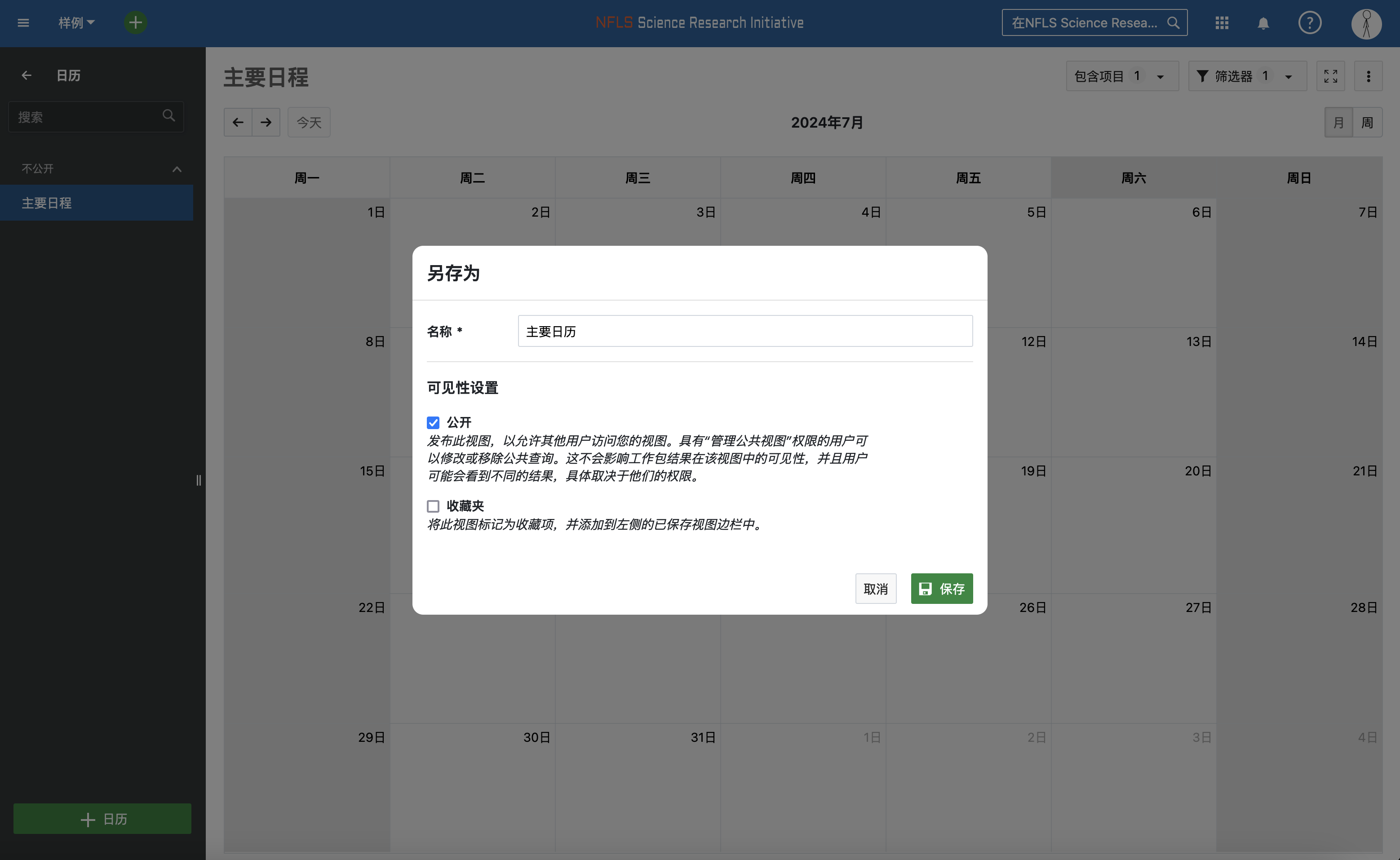Open the hamburger main menu
Screen dimensions: 1400x860
point(23,23)
